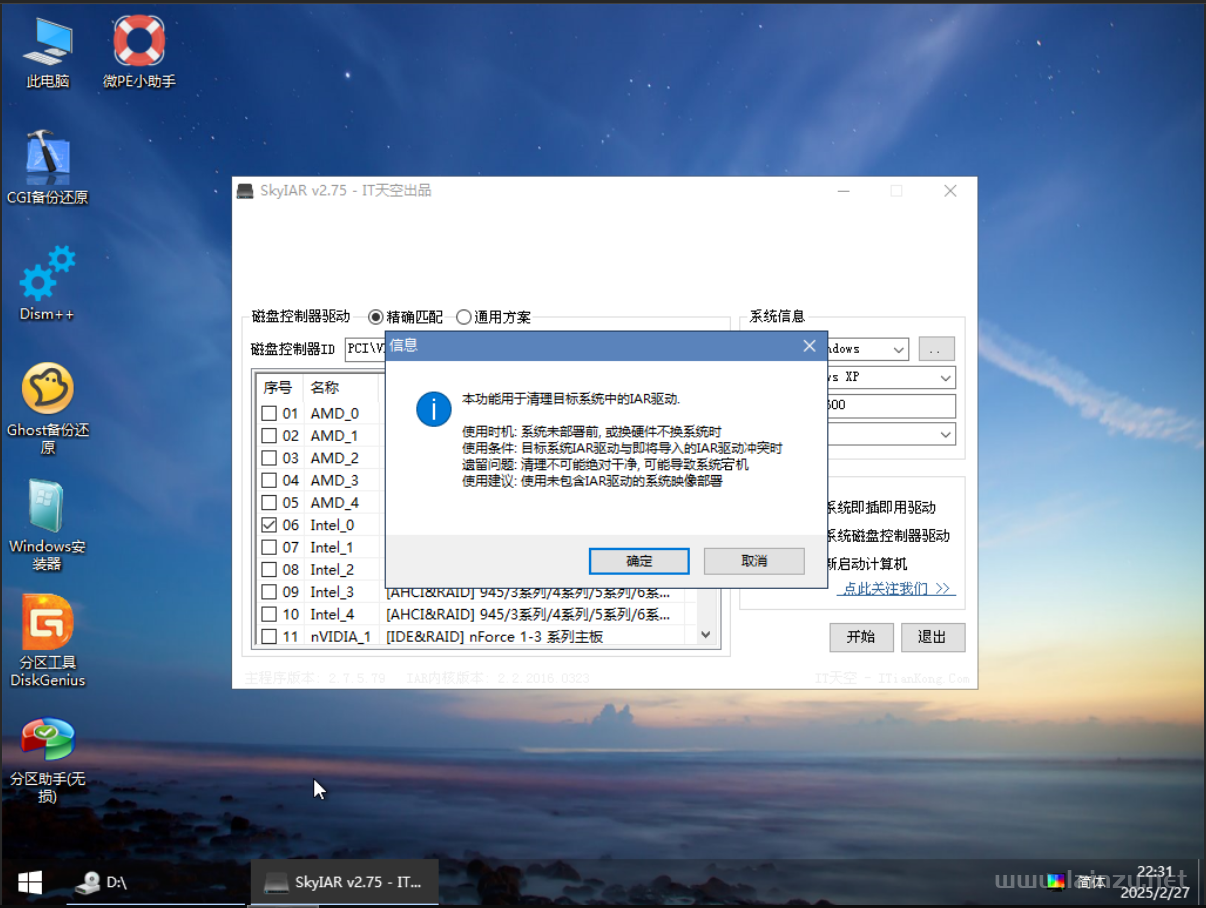This screenshot has width=1206, height=908.
Task: Open the 此电脑 desktop icon
Action: click(x=48, y=53)
